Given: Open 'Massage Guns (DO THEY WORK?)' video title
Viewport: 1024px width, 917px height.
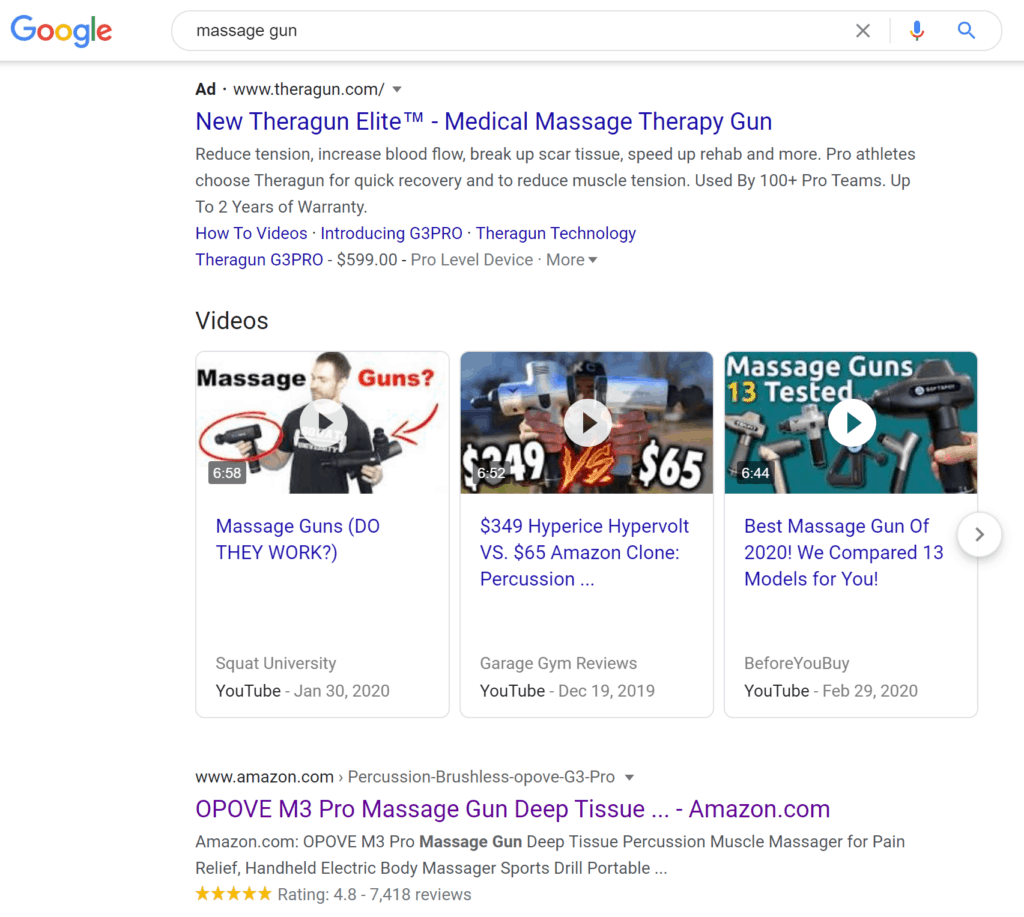Looking at the screenshot, I should click(x=298, y=539).
